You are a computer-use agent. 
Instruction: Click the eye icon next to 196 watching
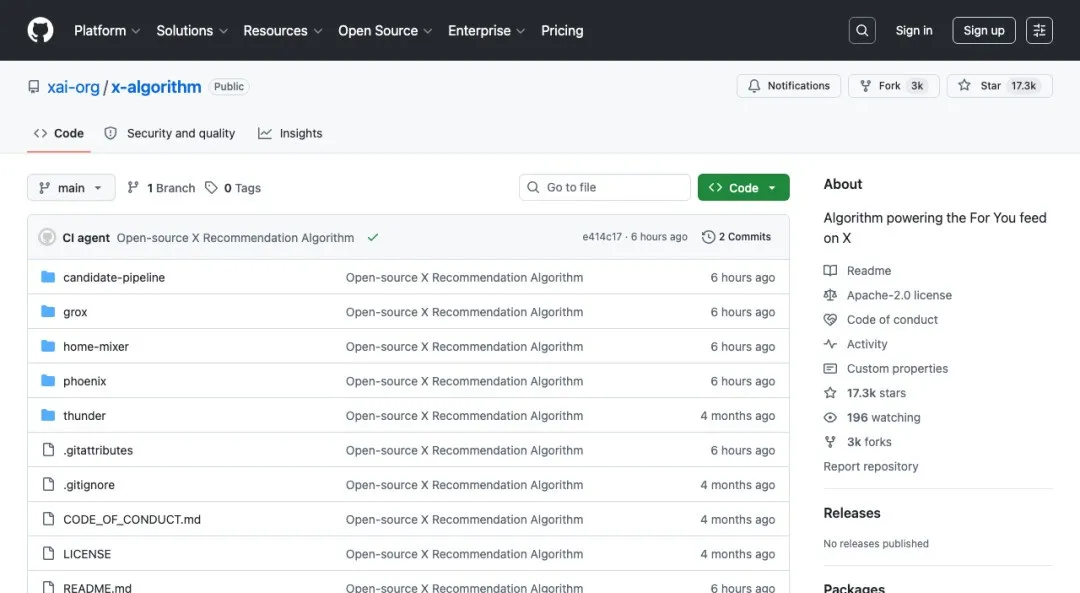830,417
